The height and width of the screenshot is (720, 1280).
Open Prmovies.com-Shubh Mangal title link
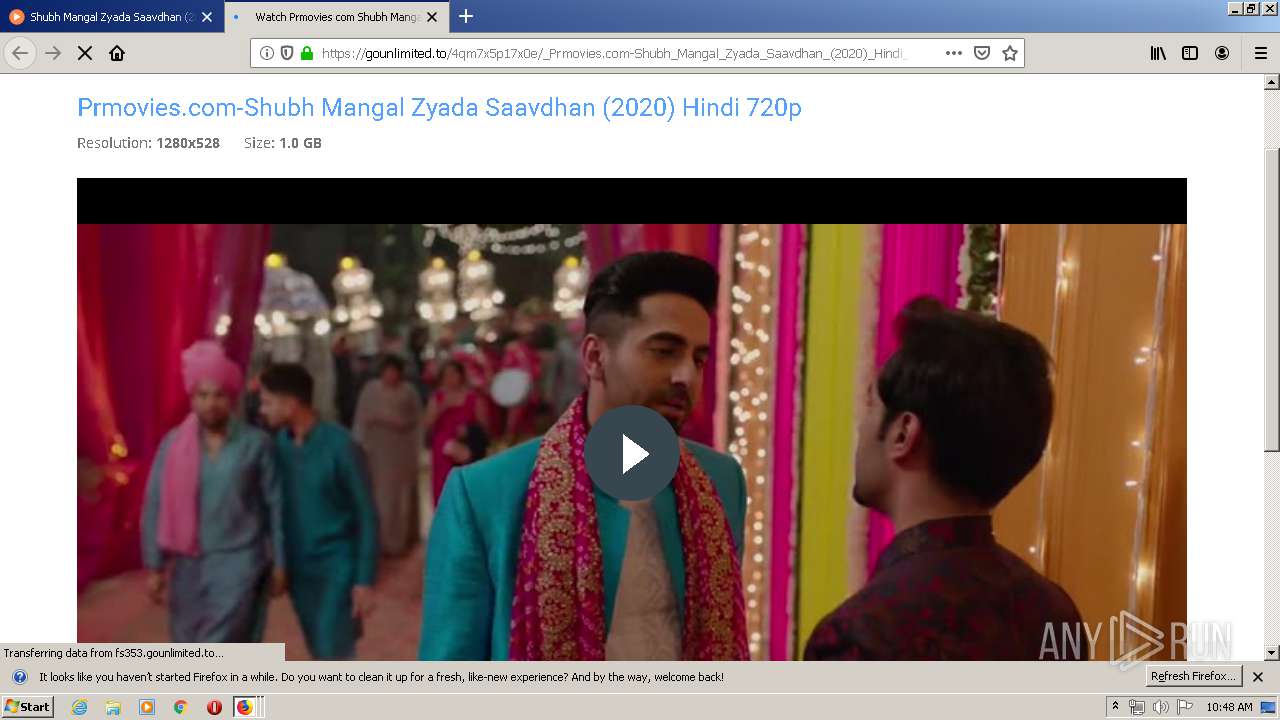(439, 107)
